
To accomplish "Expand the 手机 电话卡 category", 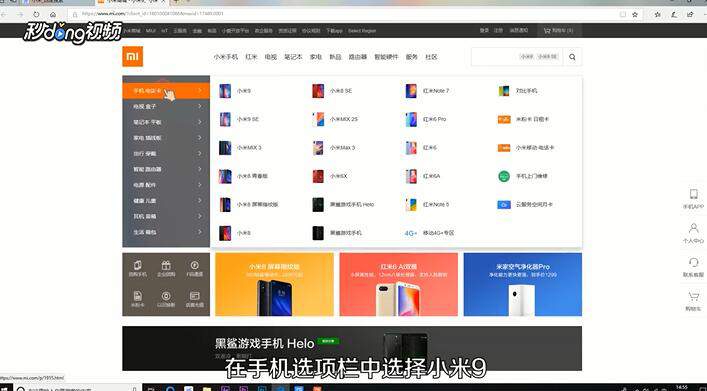I will pos(166,91).
